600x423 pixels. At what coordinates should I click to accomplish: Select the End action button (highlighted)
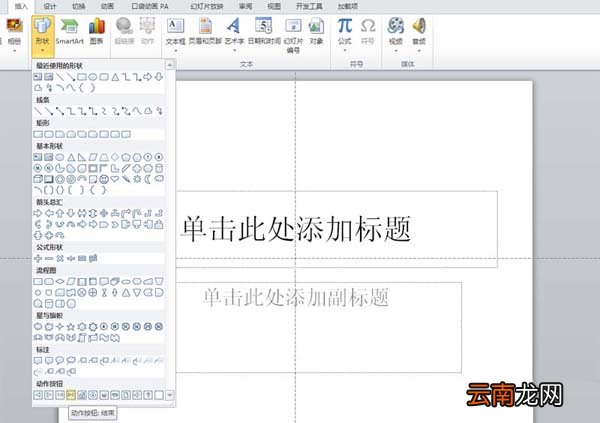pos(71,395)
